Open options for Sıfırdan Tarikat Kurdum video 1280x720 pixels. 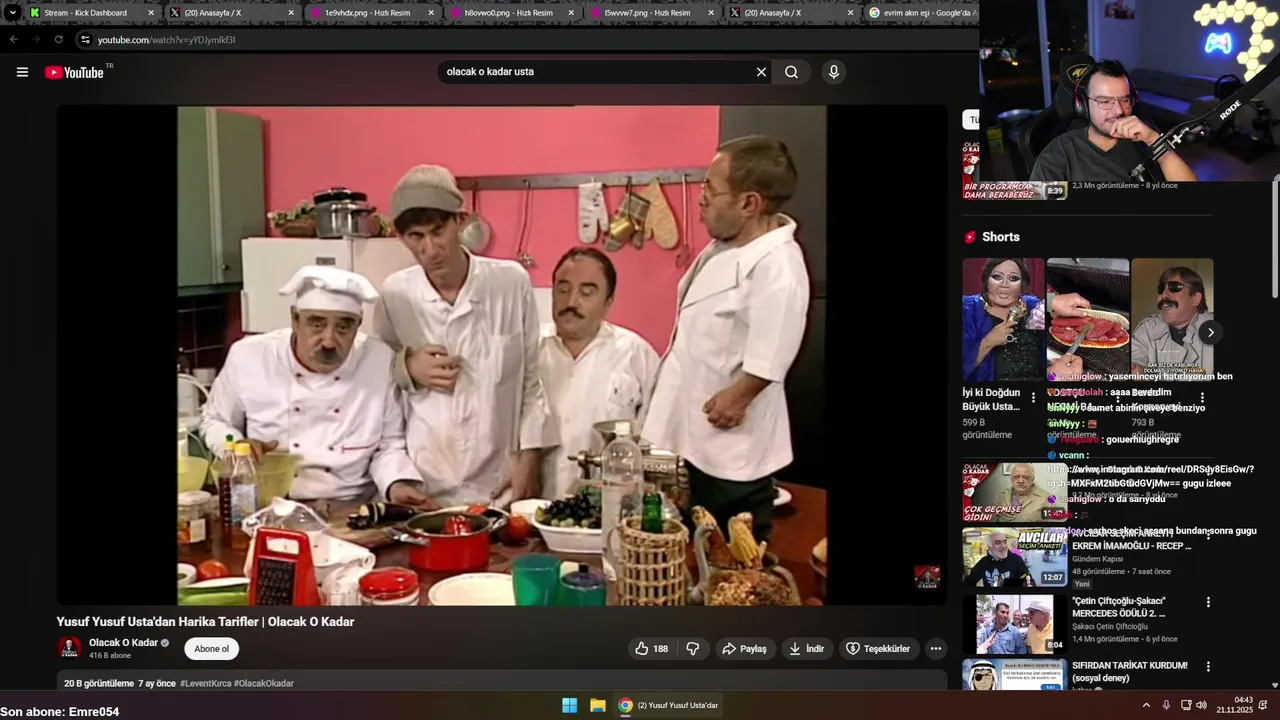(x=1208, y=667)
